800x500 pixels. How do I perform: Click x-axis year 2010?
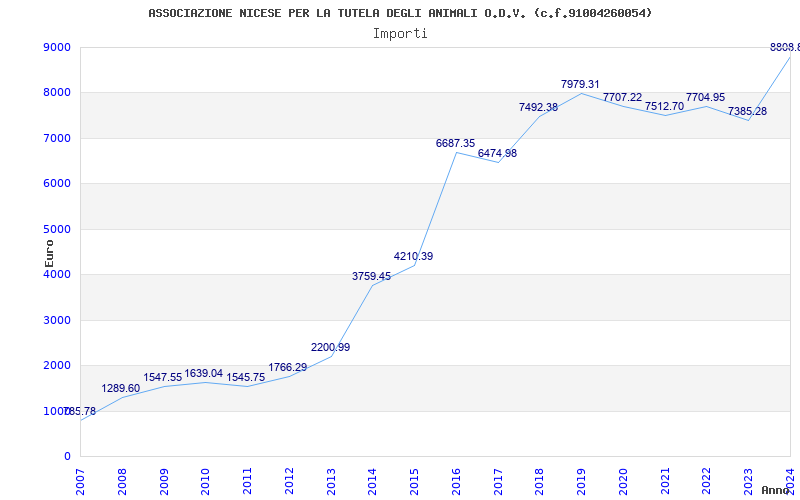[206, 481]
